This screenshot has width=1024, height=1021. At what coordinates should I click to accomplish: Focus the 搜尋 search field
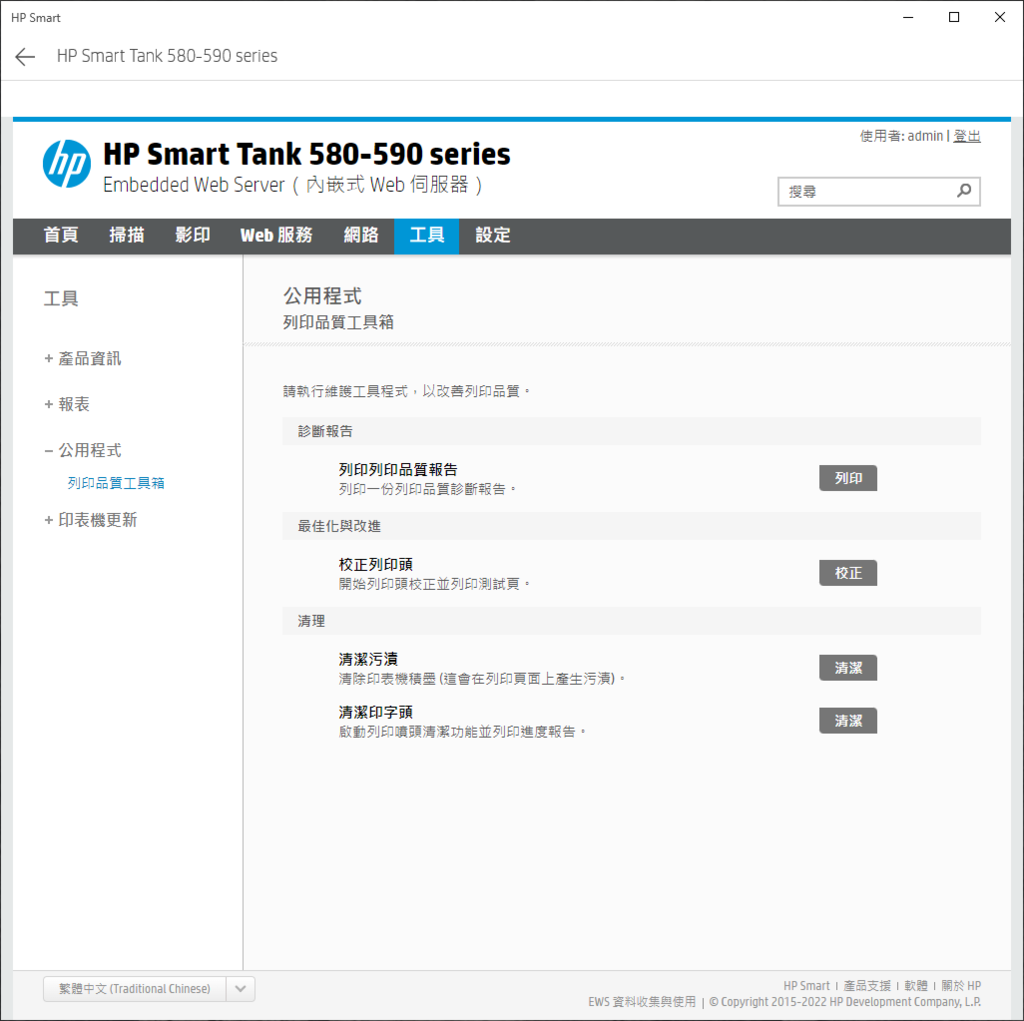coord(878,191)
